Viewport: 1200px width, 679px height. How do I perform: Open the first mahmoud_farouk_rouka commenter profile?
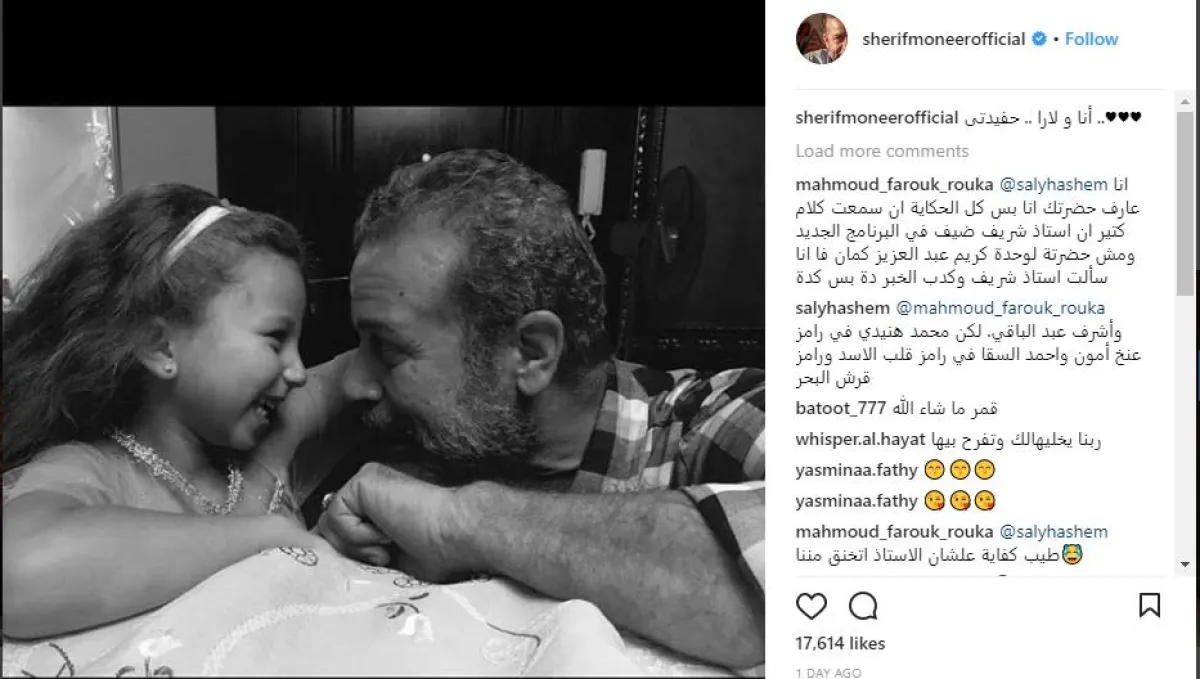click(x=894, y=185)
